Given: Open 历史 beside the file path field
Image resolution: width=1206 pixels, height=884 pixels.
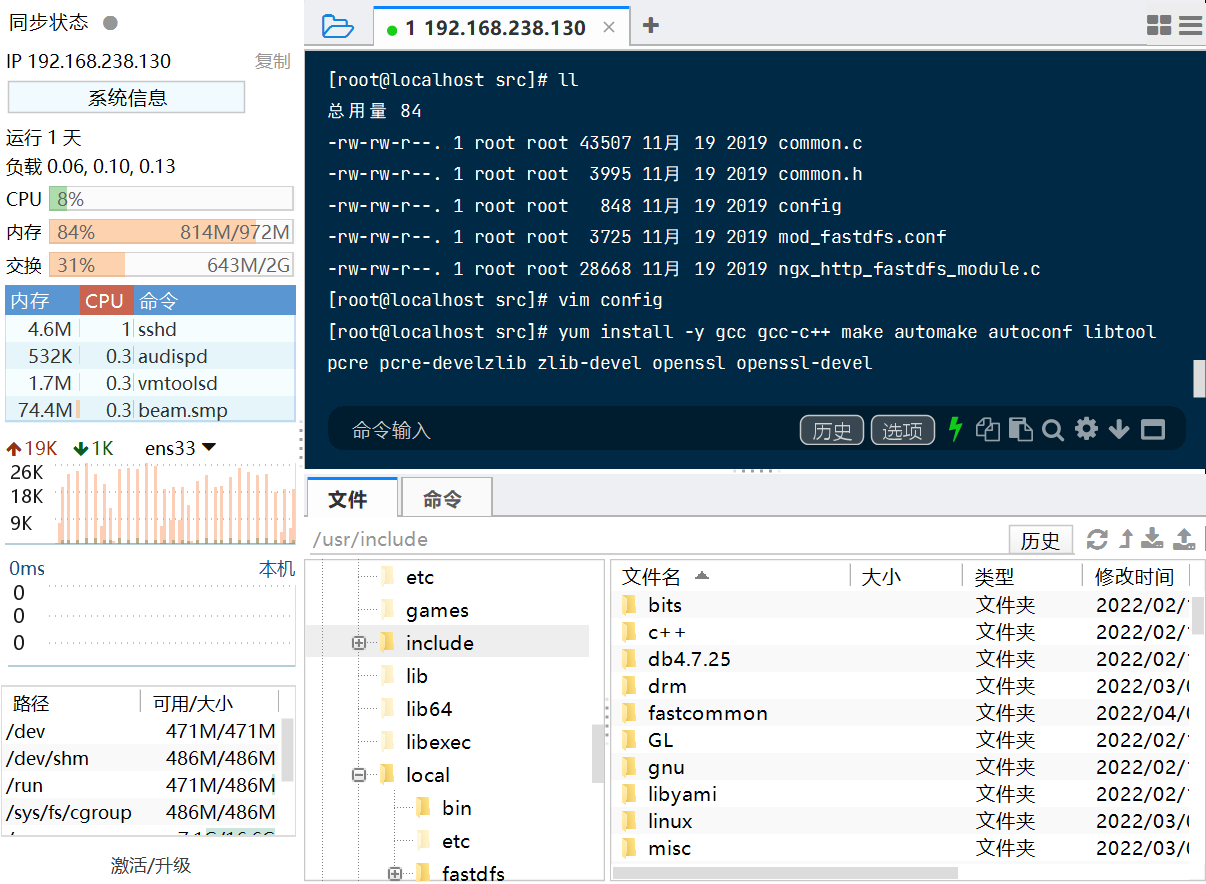Looking at the screenshot, I should tap(1040, 540).
